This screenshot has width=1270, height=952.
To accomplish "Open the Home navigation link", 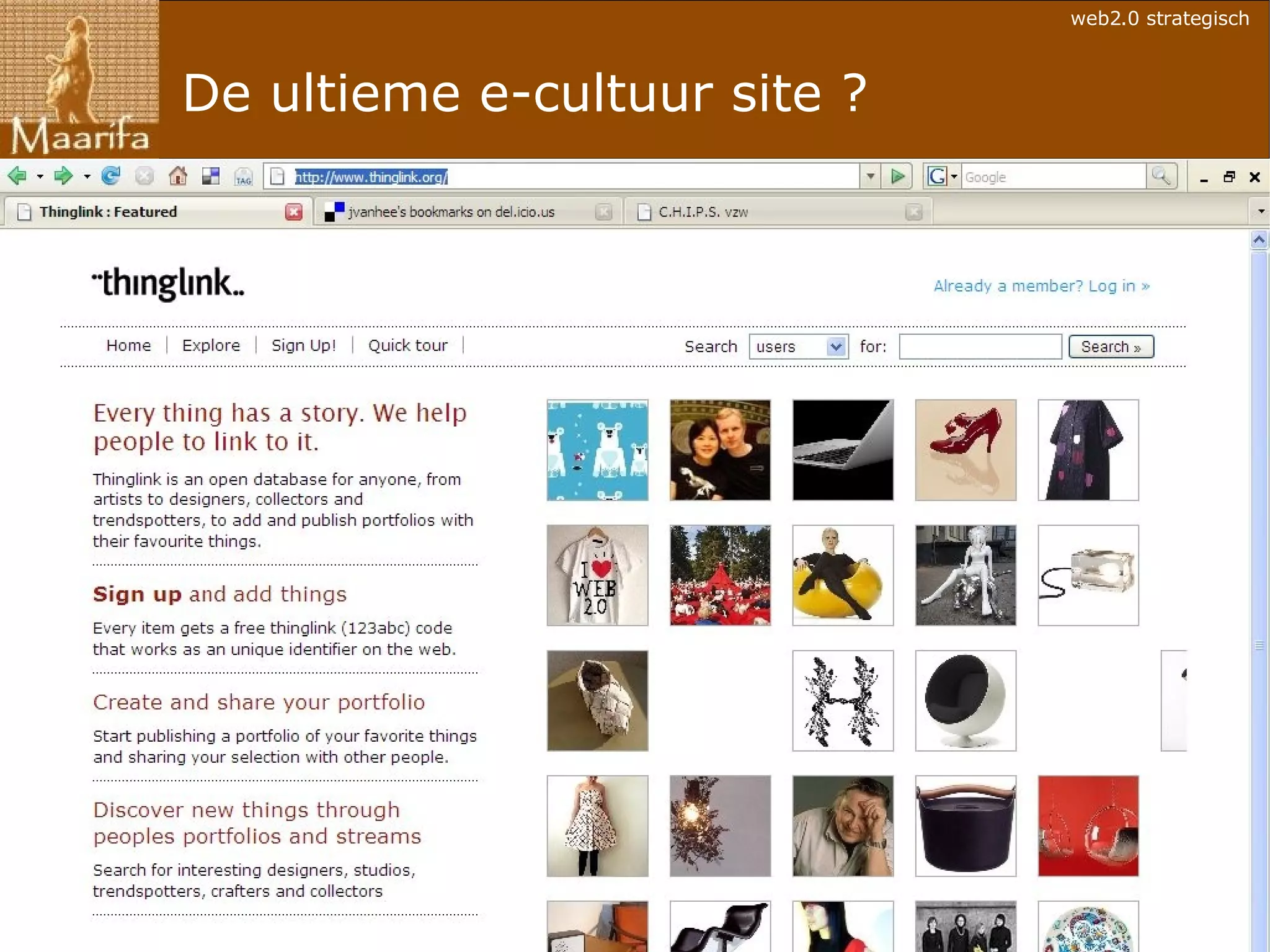I will (128, 345).
